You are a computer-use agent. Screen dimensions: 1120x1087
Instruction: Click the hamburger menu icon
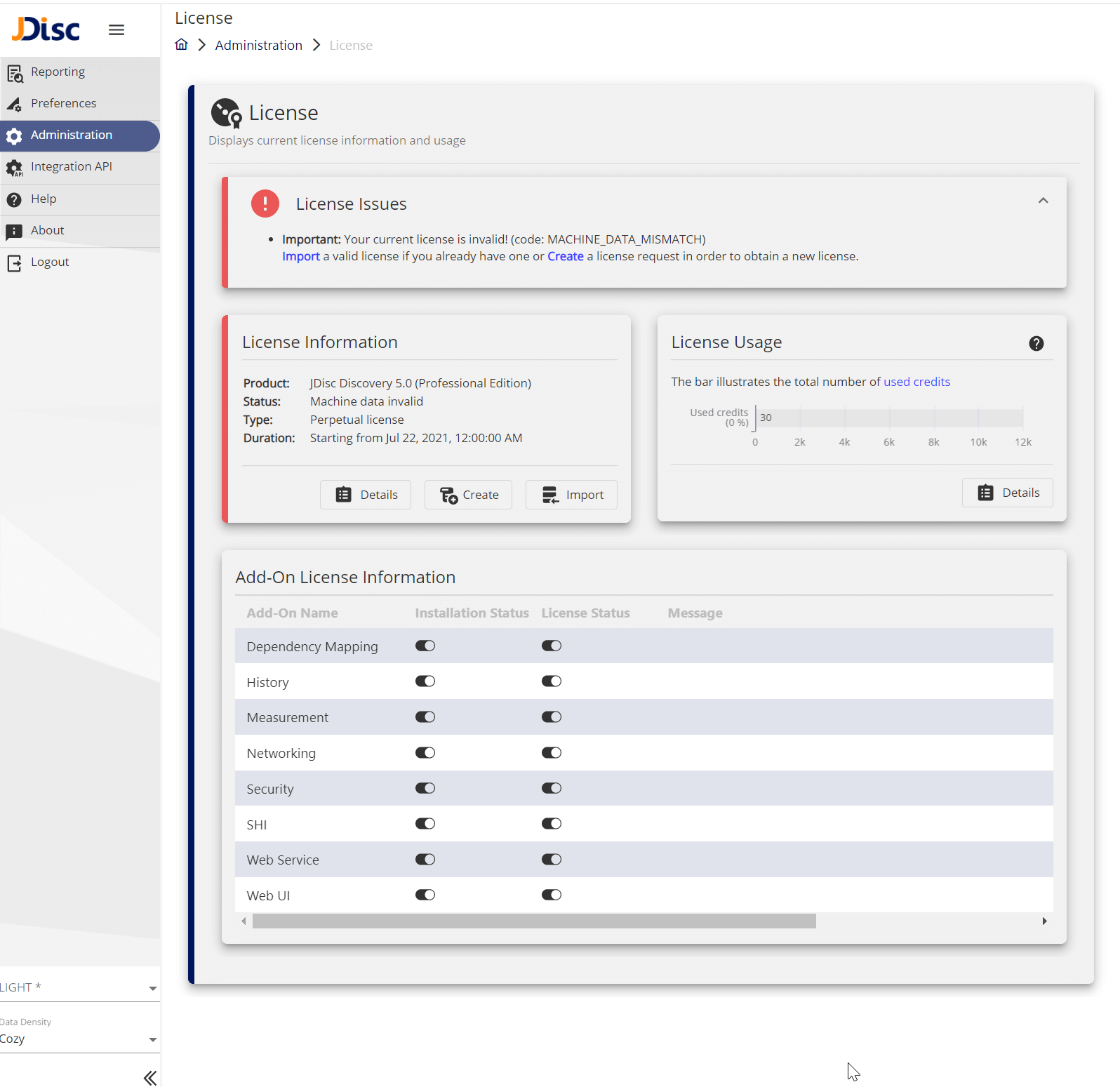(x=116, y=29)
